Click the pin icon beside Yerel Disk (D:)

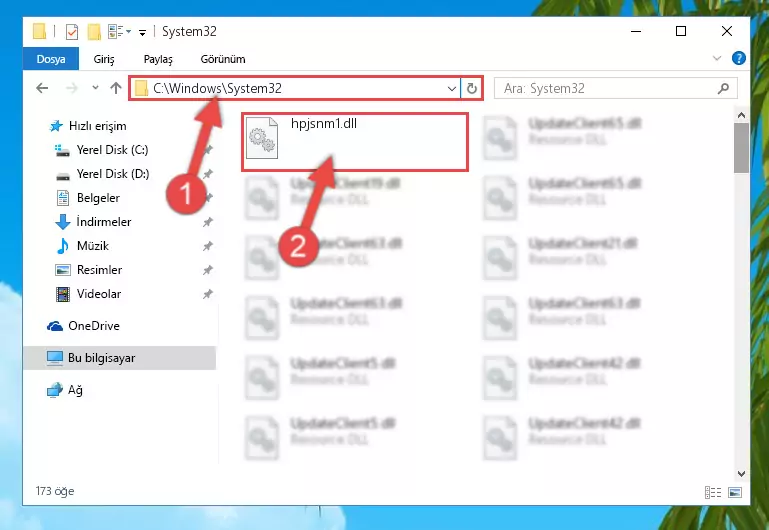208,174
